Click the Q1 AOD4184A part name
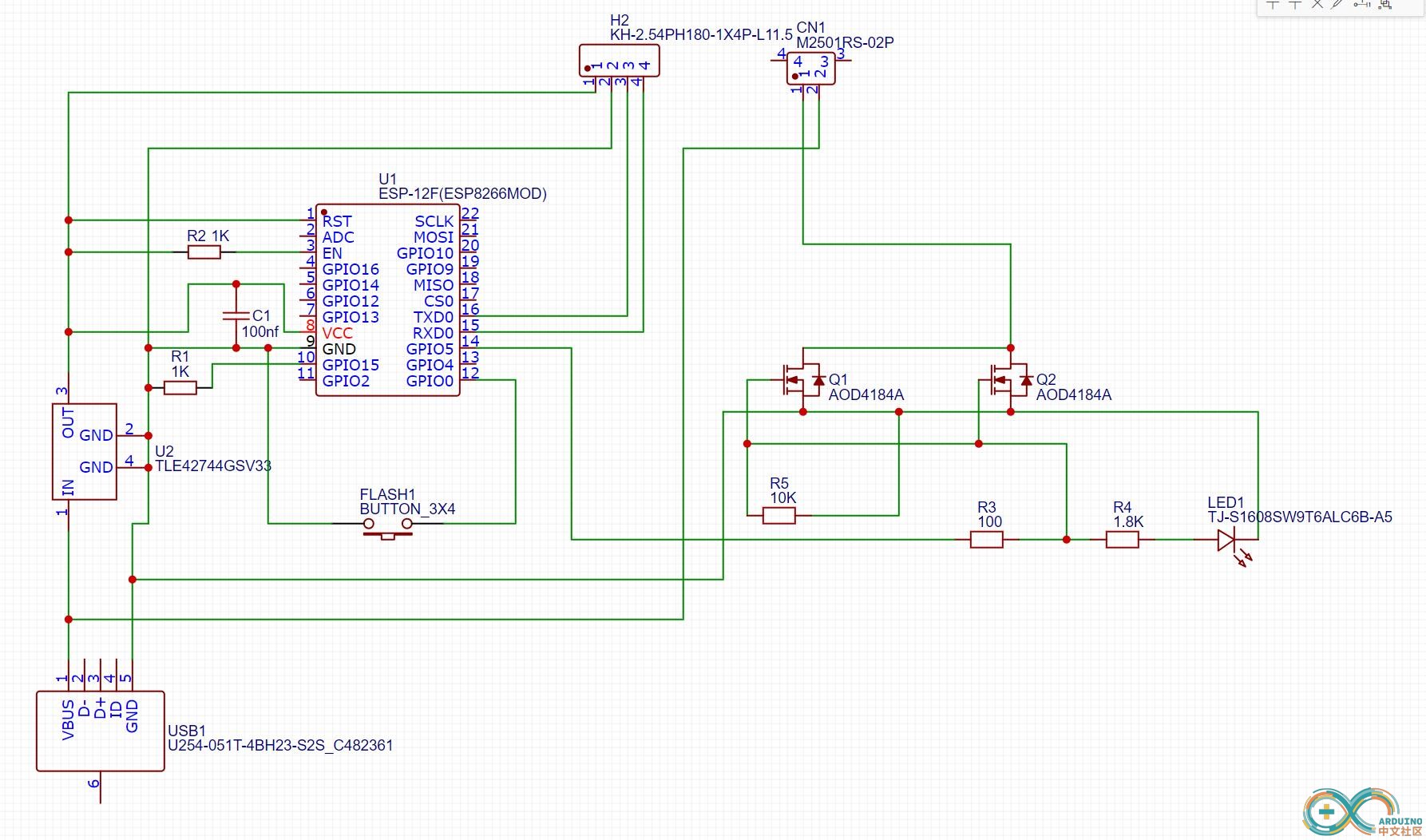Image resolution: width=1426 pixels, height=840 pixels. [x=866, y=394]
